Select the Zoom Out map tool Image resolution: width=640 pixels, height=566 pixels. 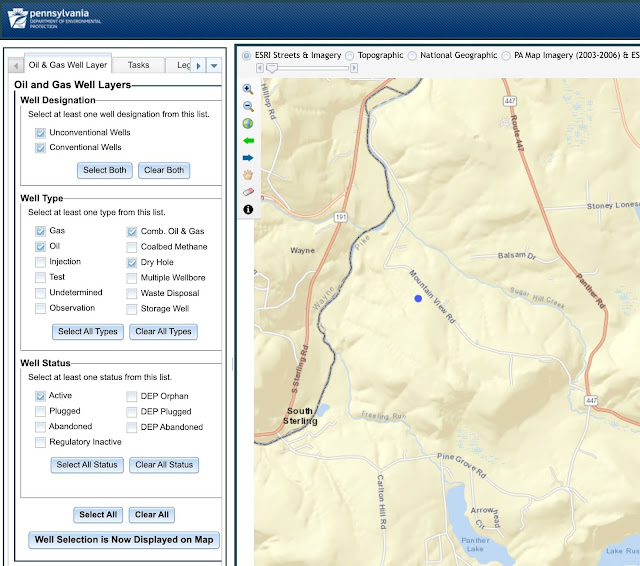(248, 107)
